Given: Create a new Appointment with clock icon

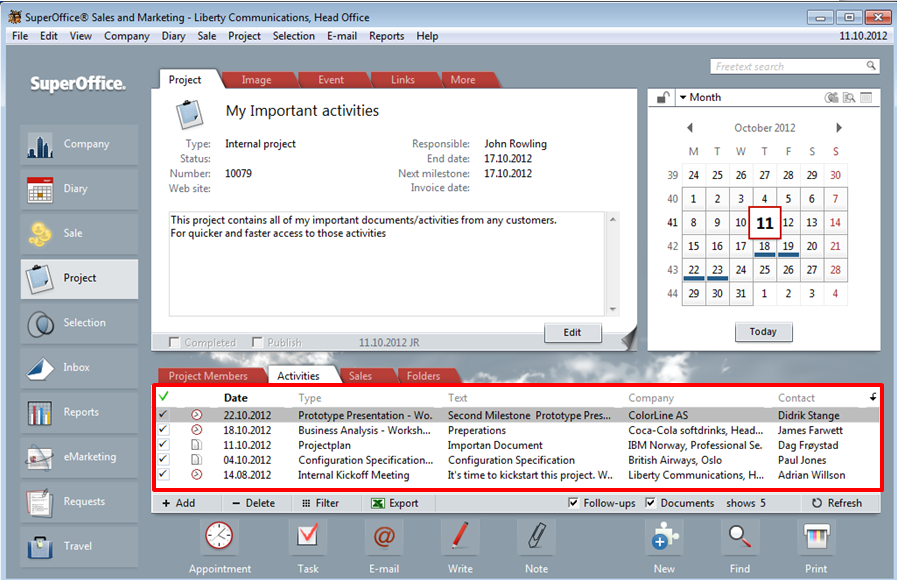Looking at the screenshot, I should (x=219, y=536).
